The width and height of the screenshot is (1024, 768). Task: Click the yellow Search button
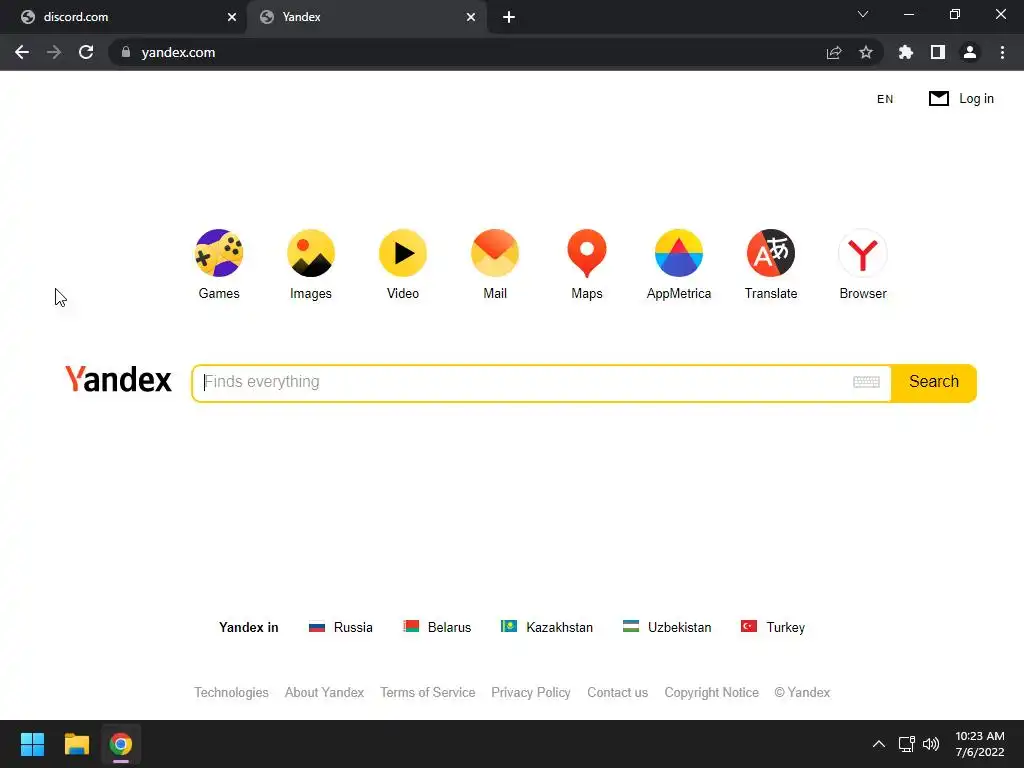click(934, 382)
